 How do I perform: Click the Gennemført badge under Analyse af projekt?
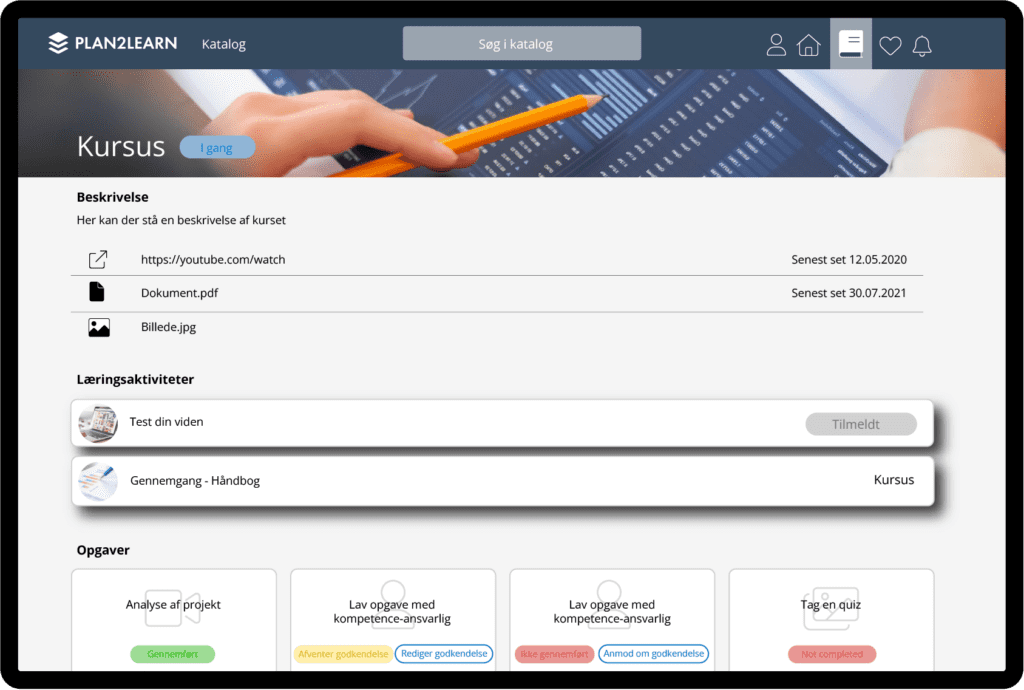click(173, 653)
